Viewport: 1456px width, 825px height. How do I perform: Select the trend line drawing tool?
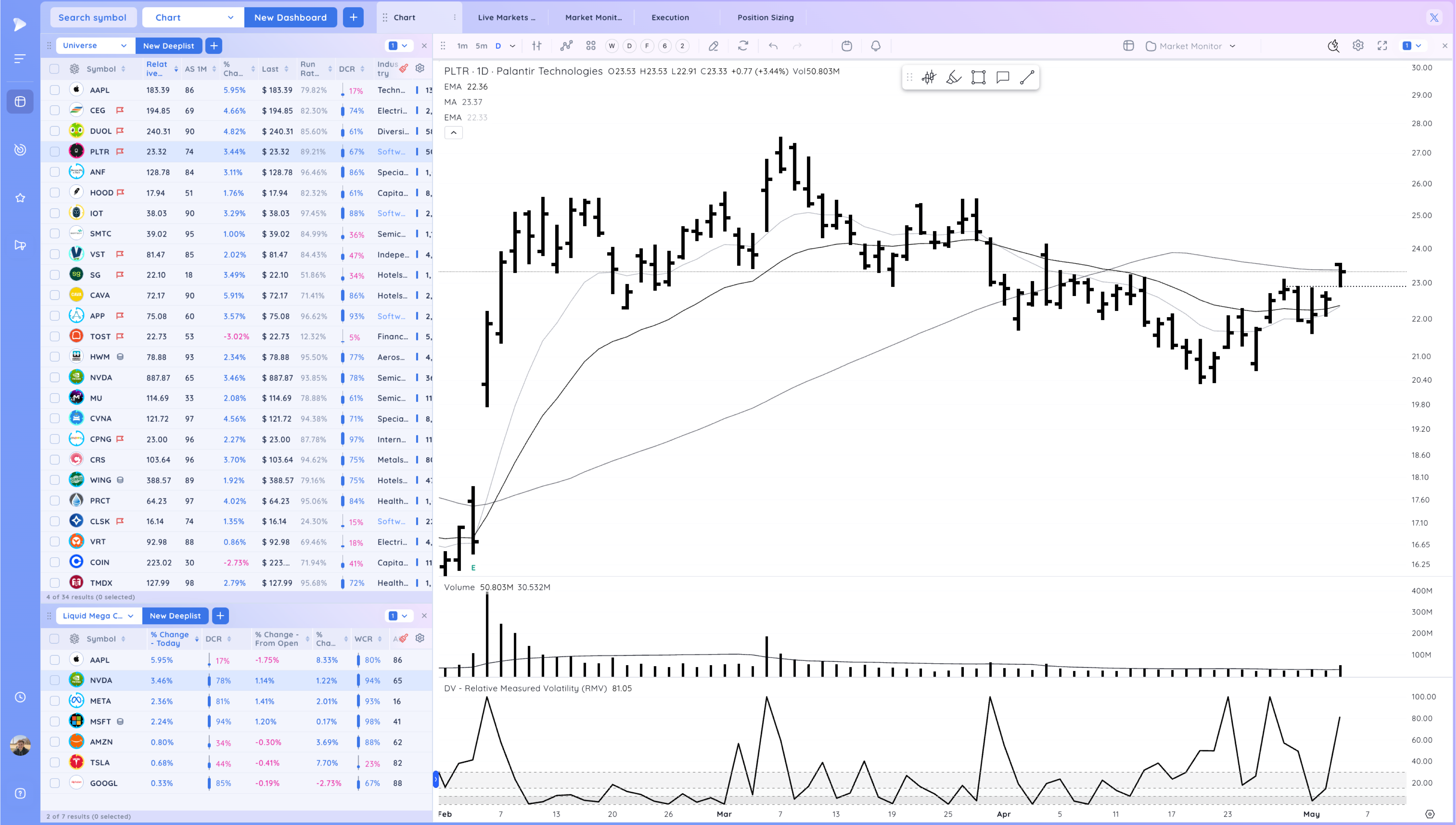[1027, 77]
